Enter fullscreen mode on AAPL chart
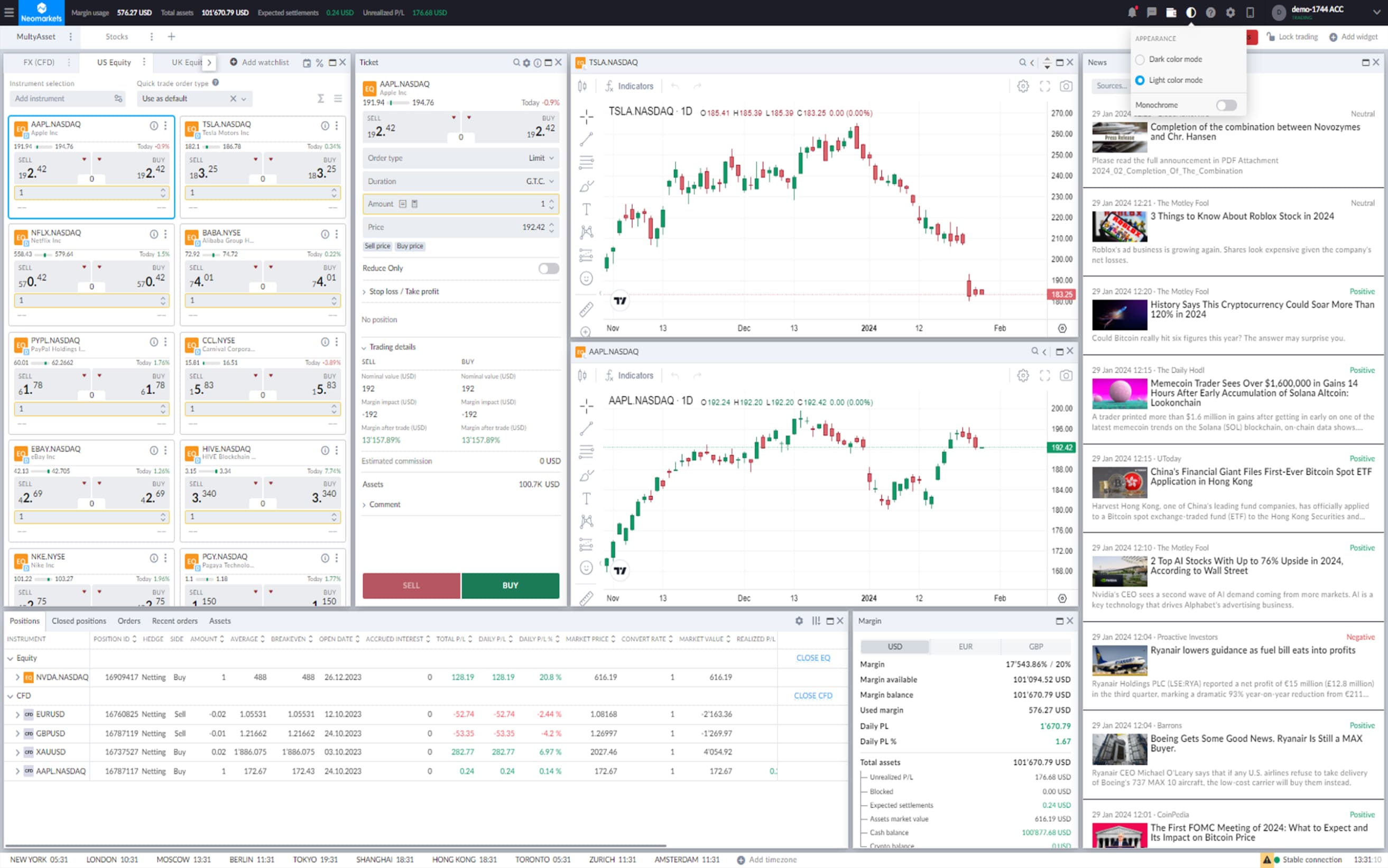The width and height of the screenshot is (1388, 868). point(1044,375)
